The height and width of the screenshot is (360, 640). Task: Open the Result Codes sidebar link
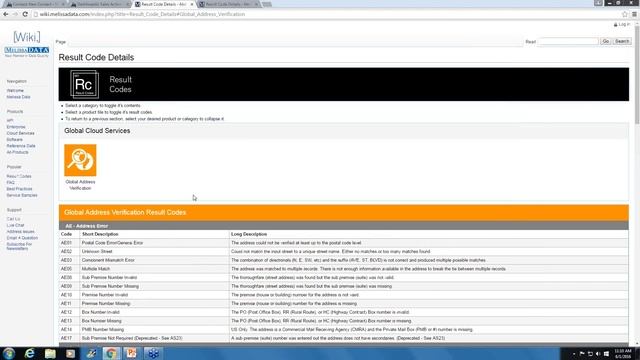tap(19, 176)
